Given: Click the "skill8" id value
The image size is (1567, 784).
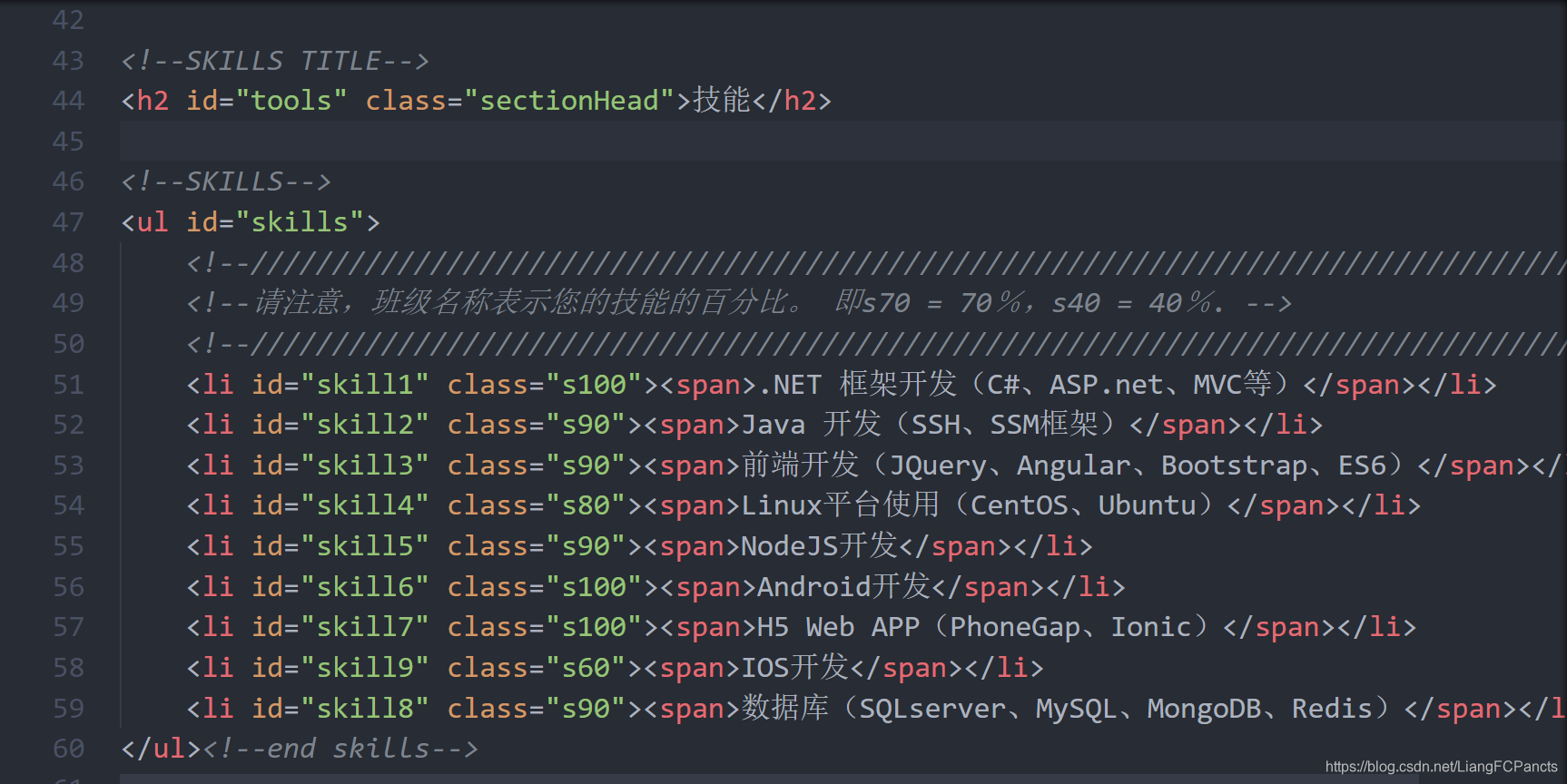Looking at the screenshot, I should pyautogui.click(x=365, y=709).
